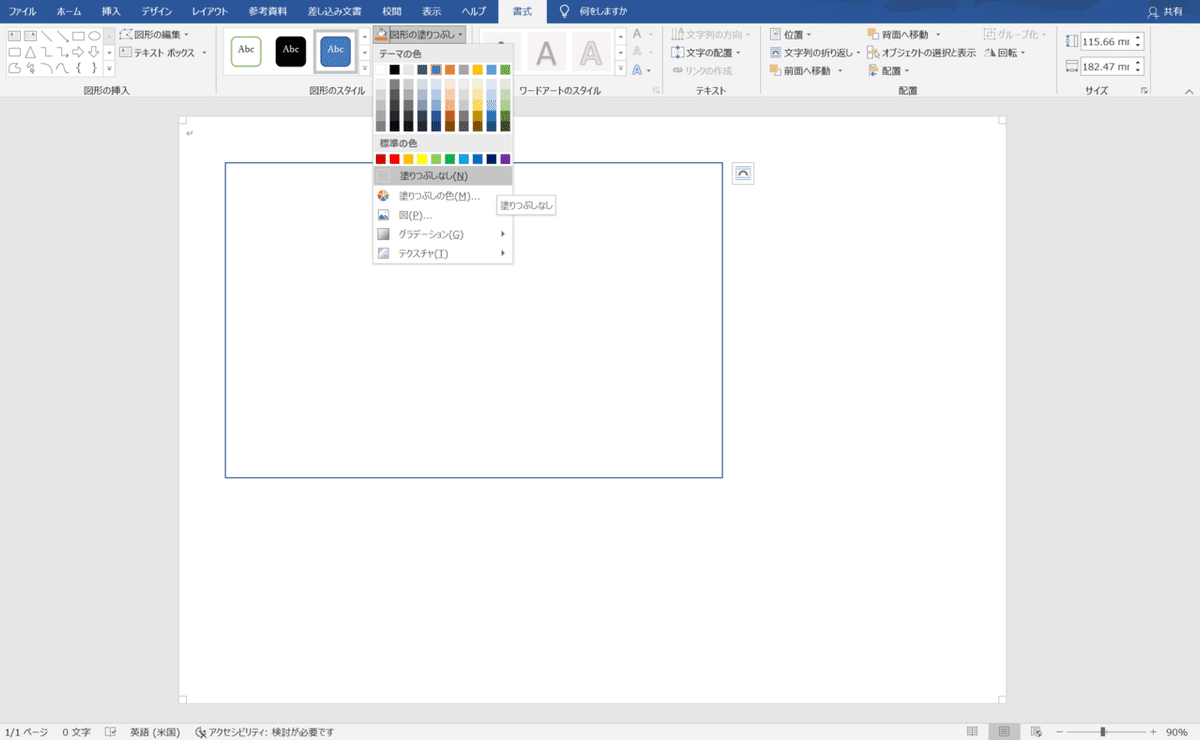The width and height of the screenshot is (1200, 740).
Task: Click the 英語 (米国) language indicator
Action: coord(156,732)
